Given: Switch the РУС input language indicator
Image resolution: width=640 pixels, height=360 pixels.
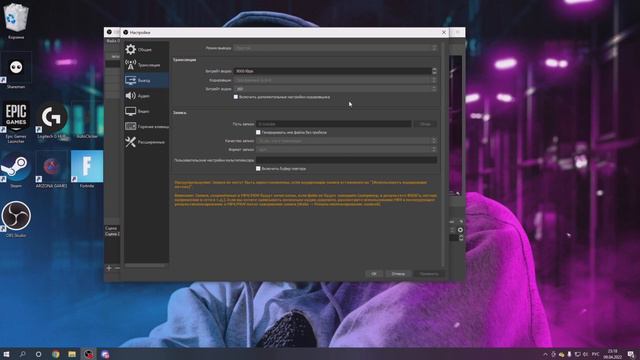Looking at the screenshot, I should [596, 354].
